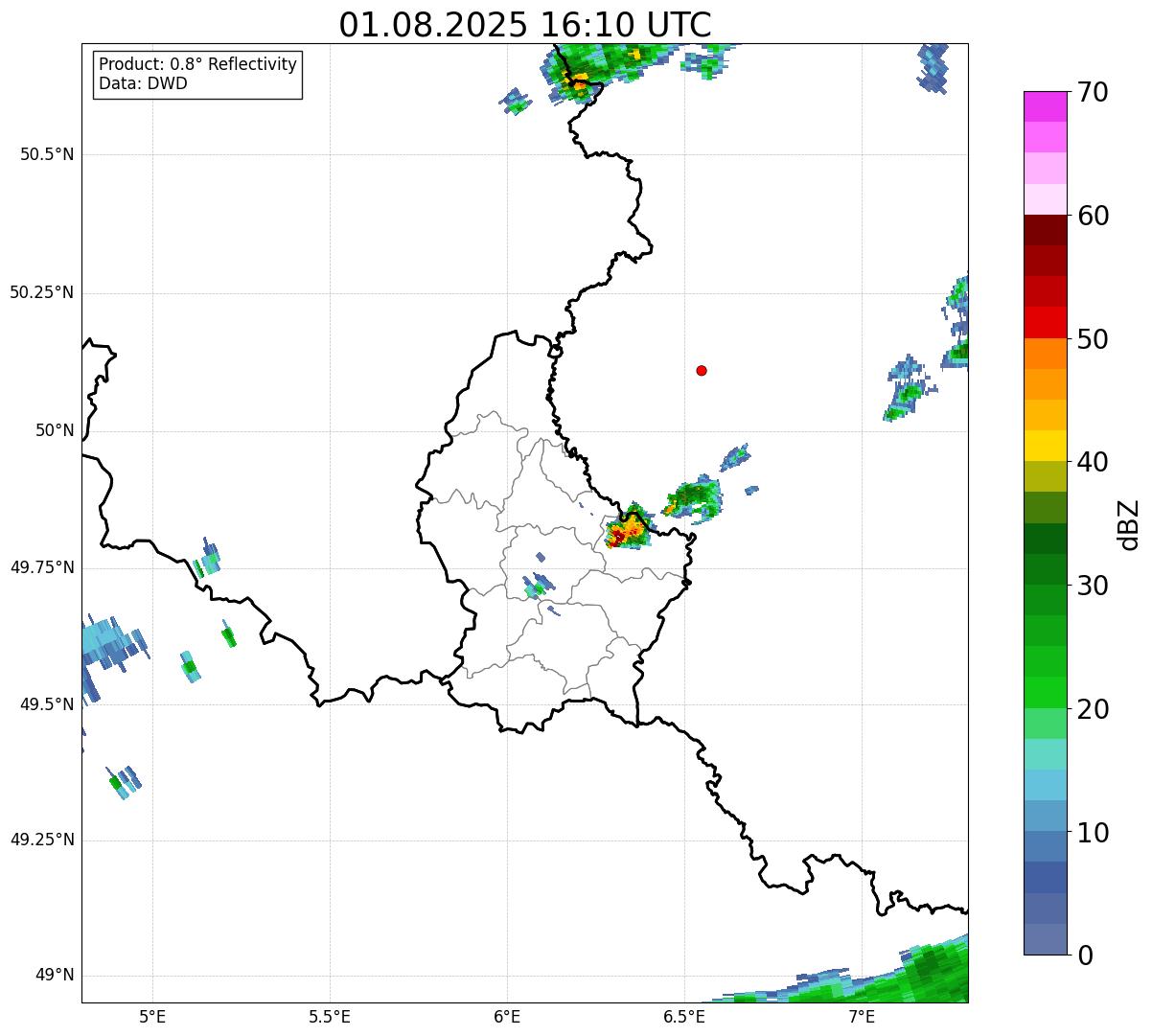This screenshot has height=1036, width=1152.
Task: Select the 'Data: DWD' label
Action: pyautogui.click(x=144, y=83)
